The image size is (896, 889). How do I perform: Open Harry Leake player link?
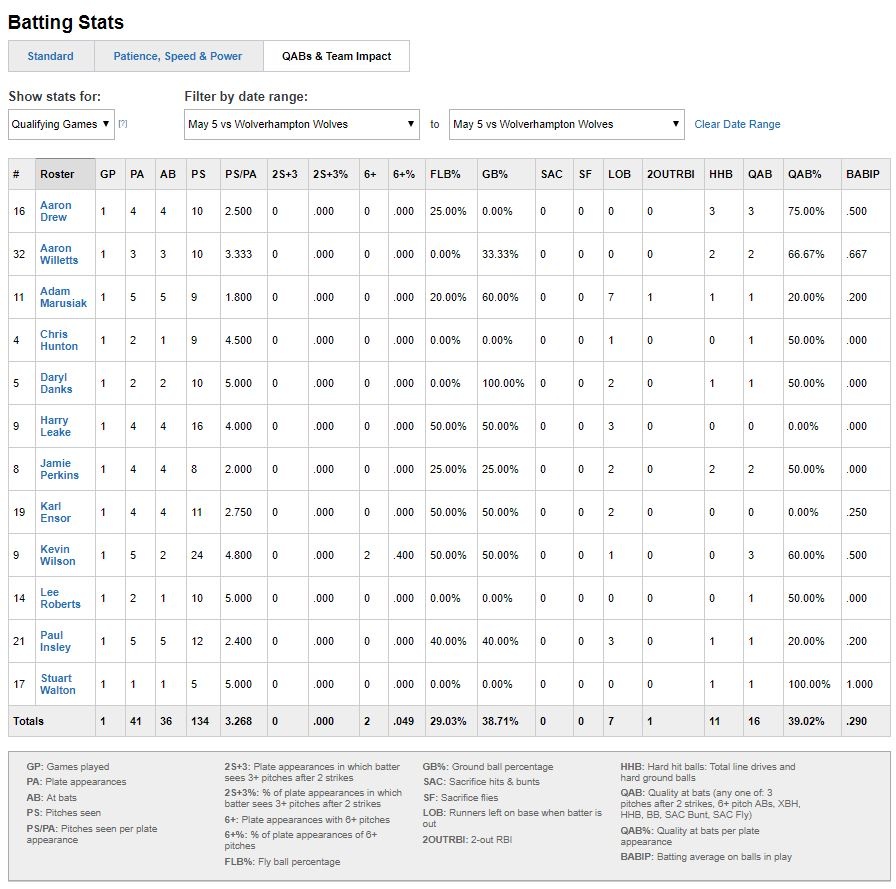55,426
